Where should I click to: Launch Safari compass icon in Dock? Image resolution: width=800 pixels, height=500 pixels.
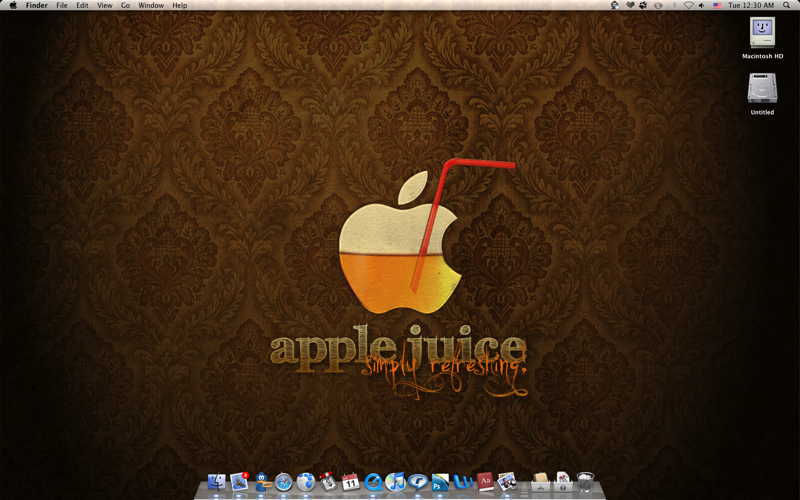click(284, 482)
